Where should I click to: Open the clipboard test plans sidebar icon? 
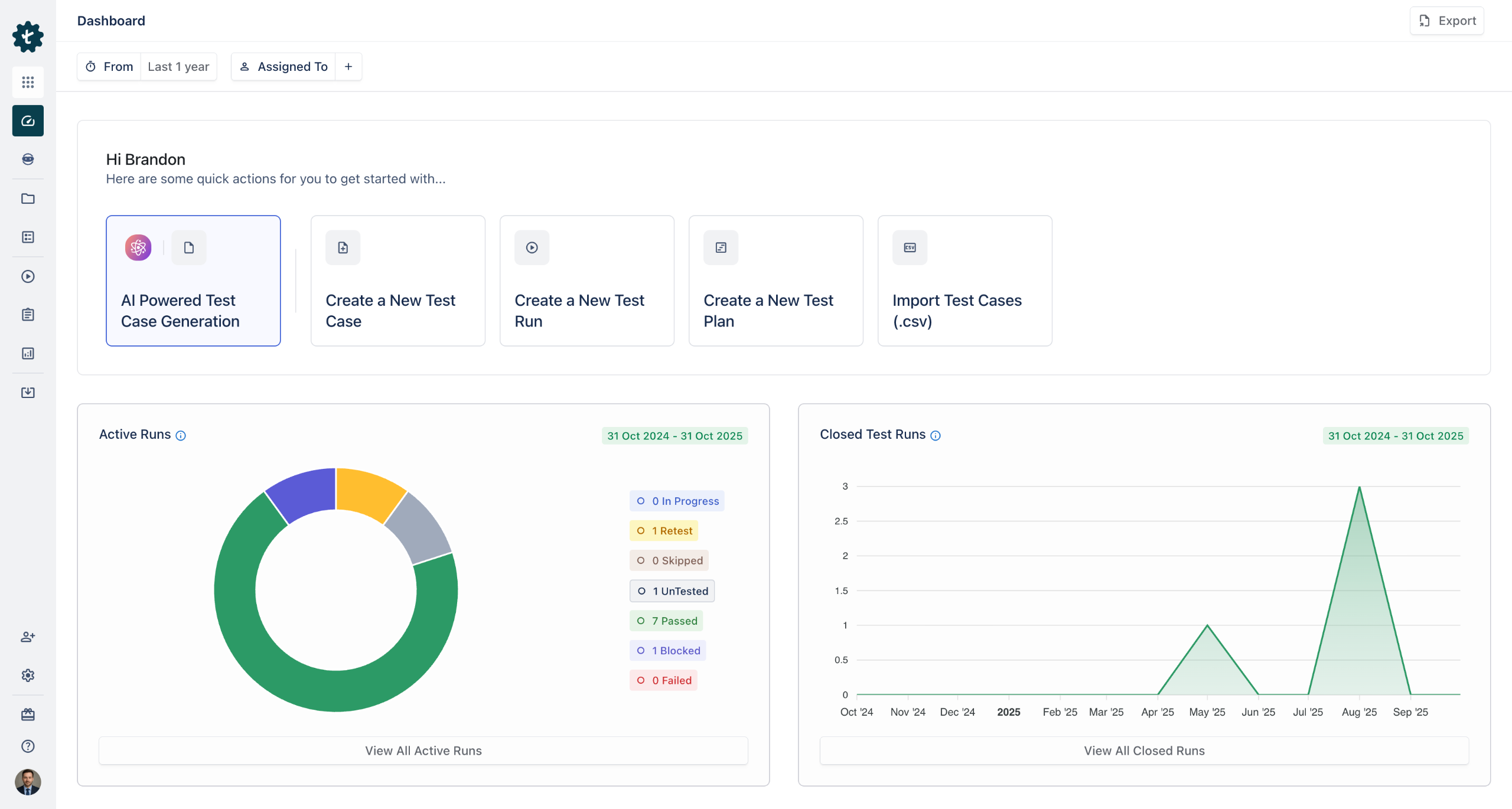click(x=28, y=315)
